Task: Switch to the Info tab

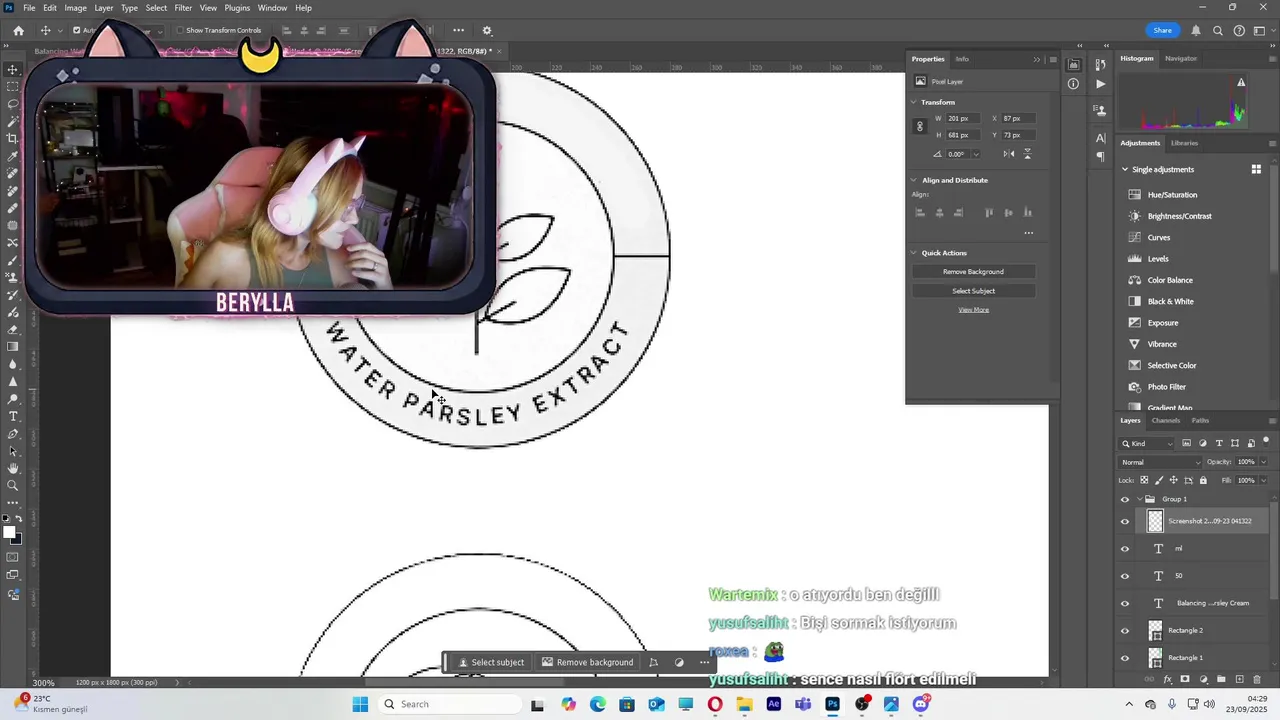Action: click(961, 59)
